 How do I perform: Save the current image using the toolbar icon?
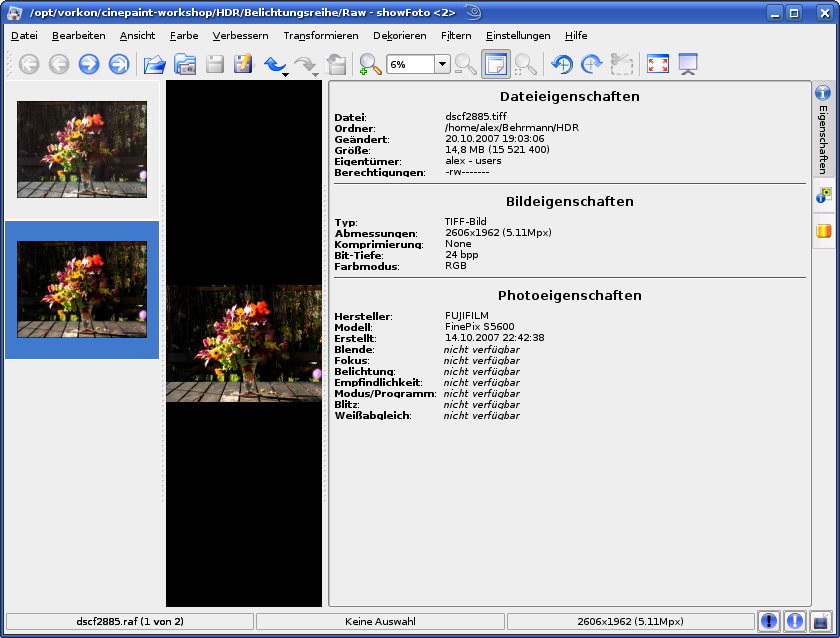pyautogui.click(x=214, y=64)
